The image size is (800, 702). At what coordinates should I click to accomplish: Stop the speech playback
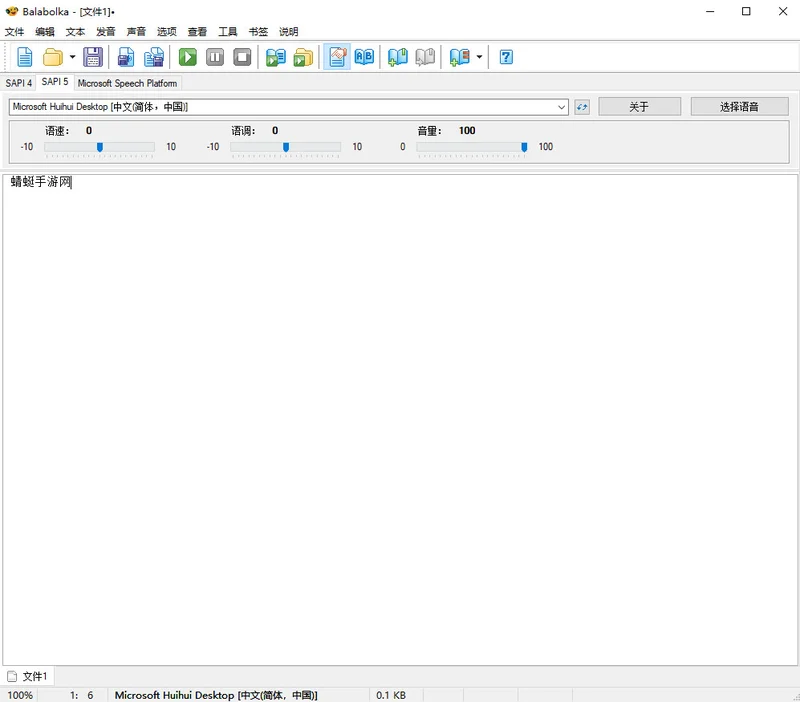(242, 57)
